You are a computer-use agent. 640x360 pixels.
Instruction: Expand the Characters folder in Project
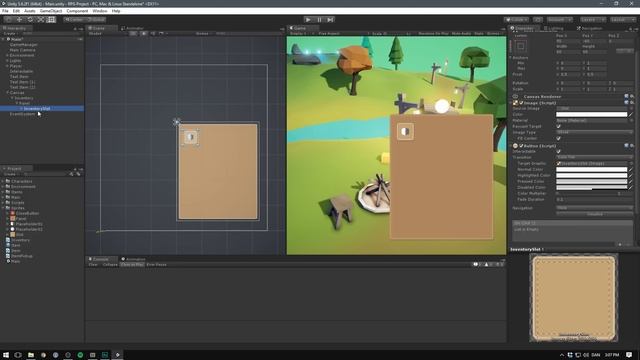point(3,181)
